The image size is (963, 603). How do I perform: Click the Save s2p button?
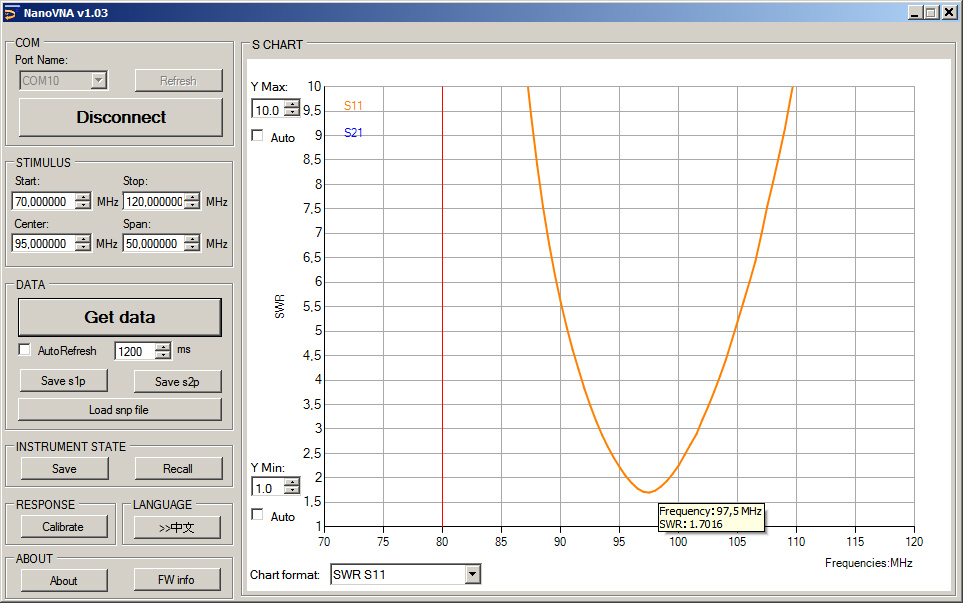pyautogui.click(x=177, y=381)
